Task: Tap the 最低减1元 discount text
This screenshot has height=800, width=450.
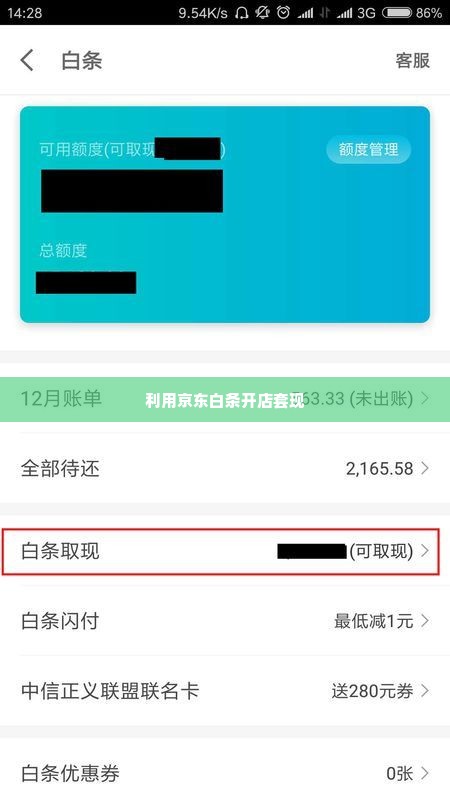Action: click(373, 621)
